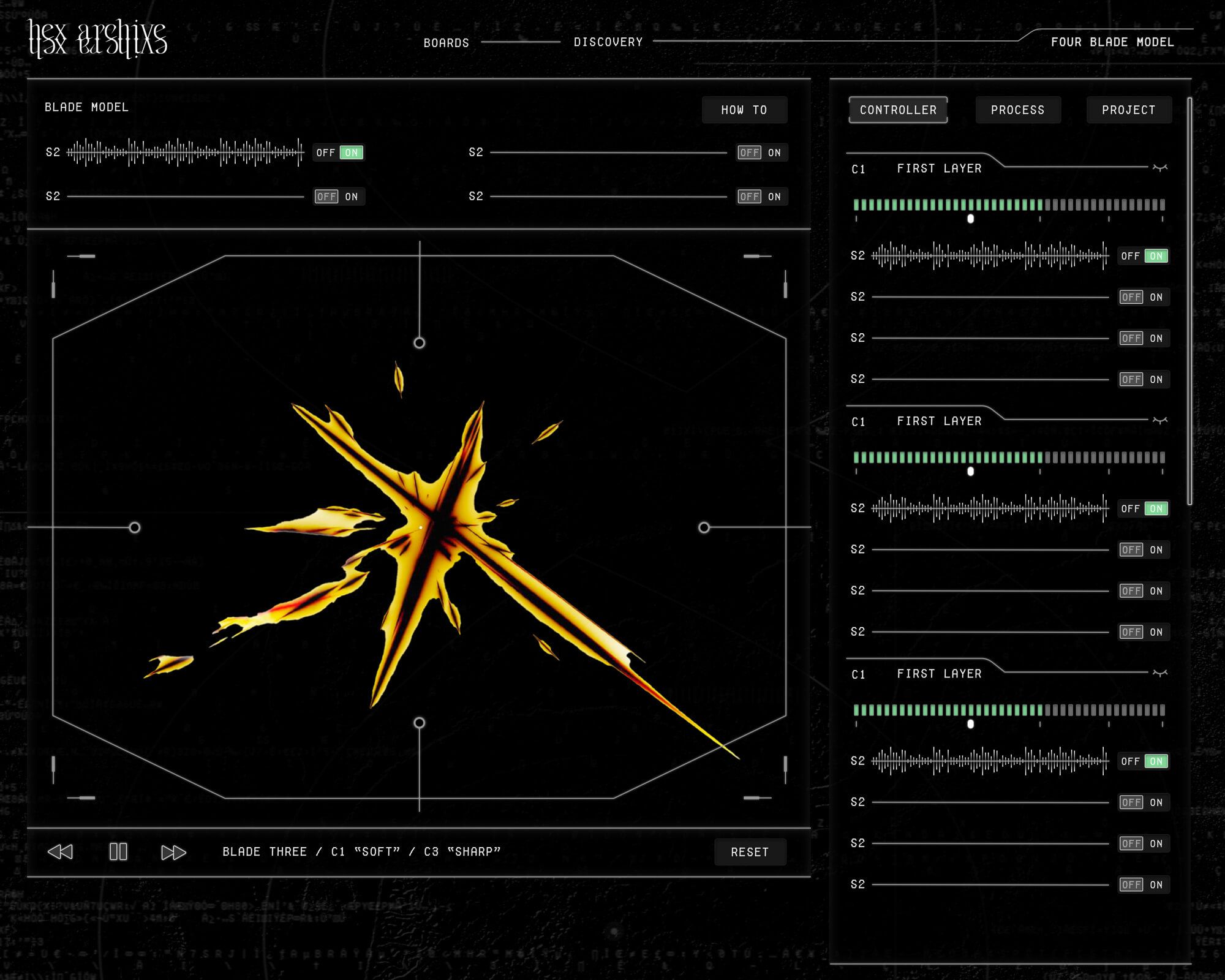Image resolution: width=1225 pixels, height=980 pixels.
Task: Collapse the topmost C1 First Layer section
Action: point(1159,168)
